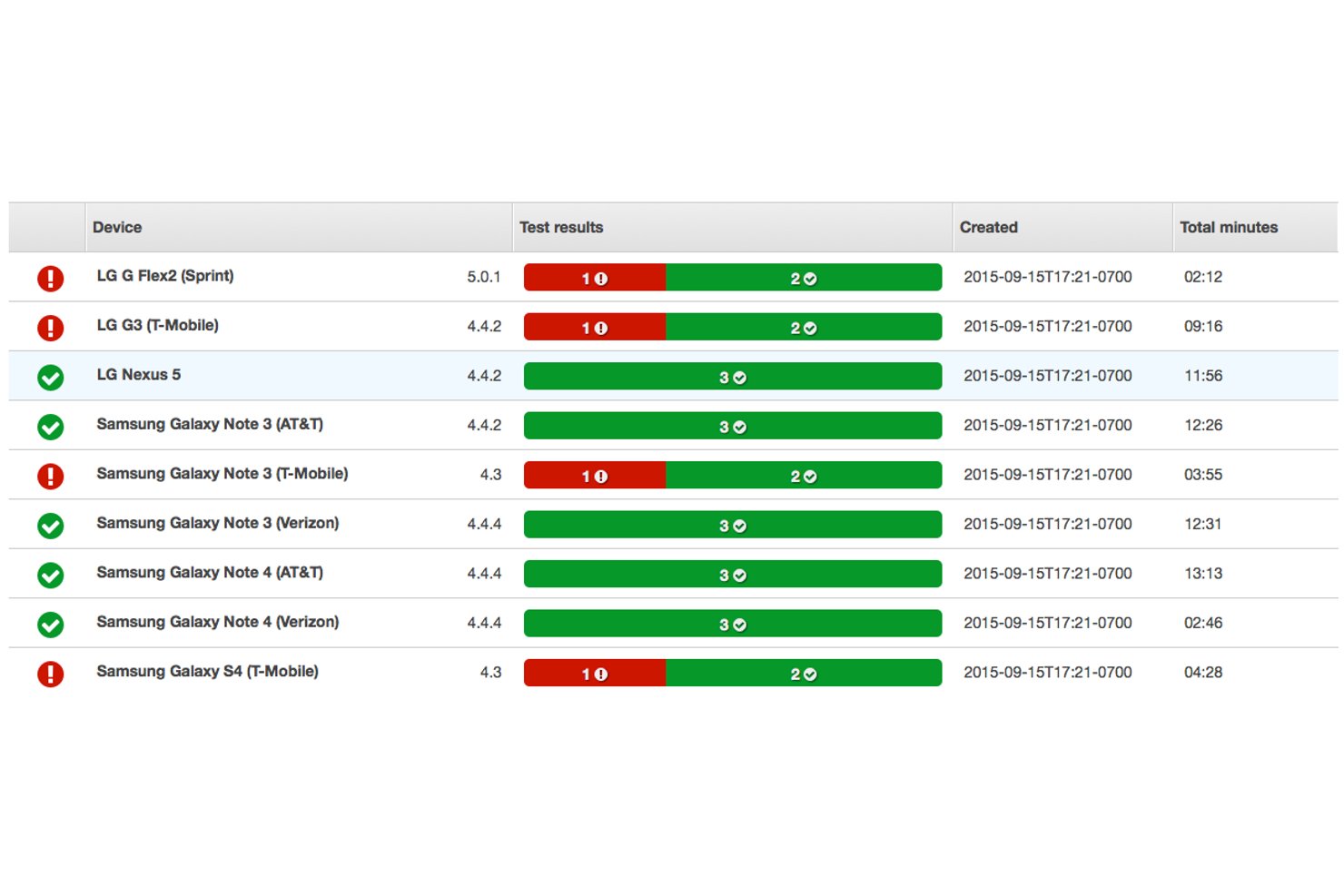Click passed status icon for Galaxy Note 3 (Verizon)

[x=51, y=525]
